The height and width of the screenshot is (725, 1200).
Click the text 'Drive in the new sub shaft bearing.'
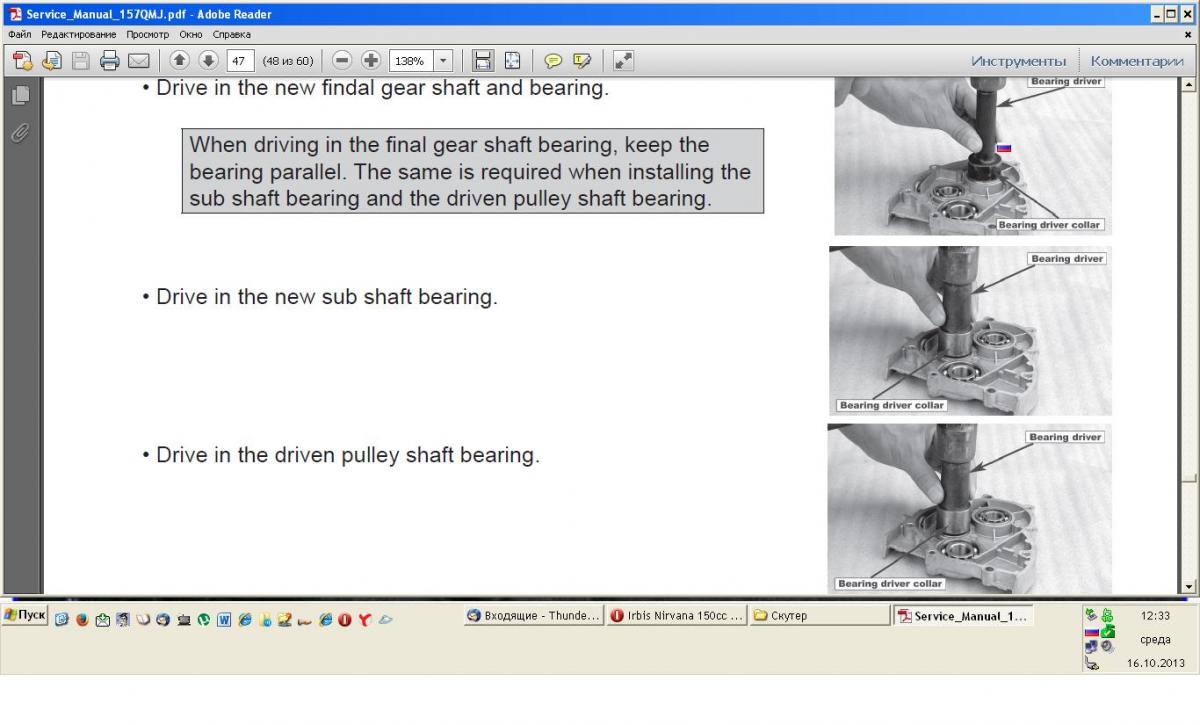tap(327, 297)
